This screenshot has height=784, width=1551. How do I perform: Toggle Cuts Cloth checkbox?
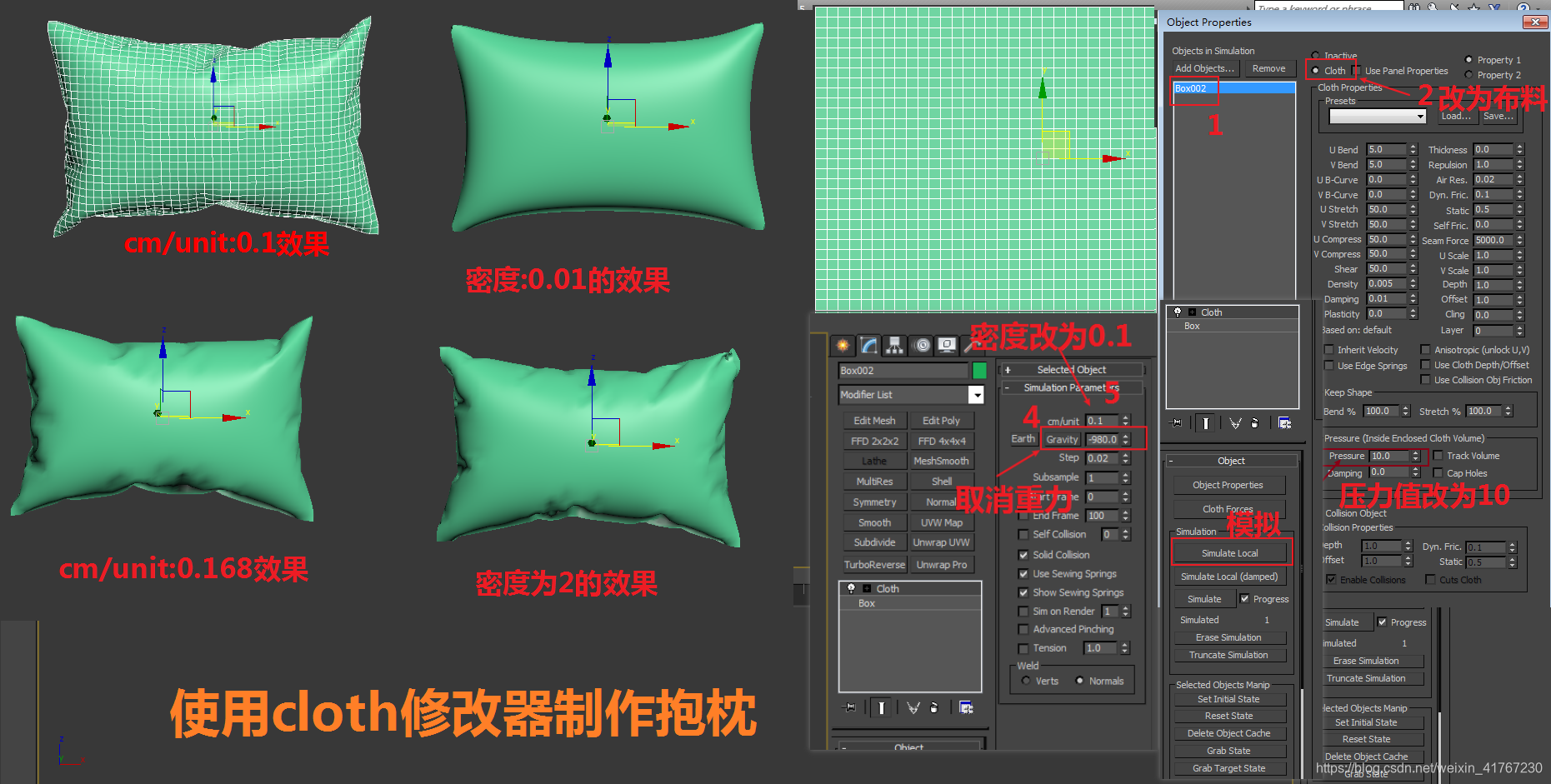pyautogui.click(x=1431, y=580)
